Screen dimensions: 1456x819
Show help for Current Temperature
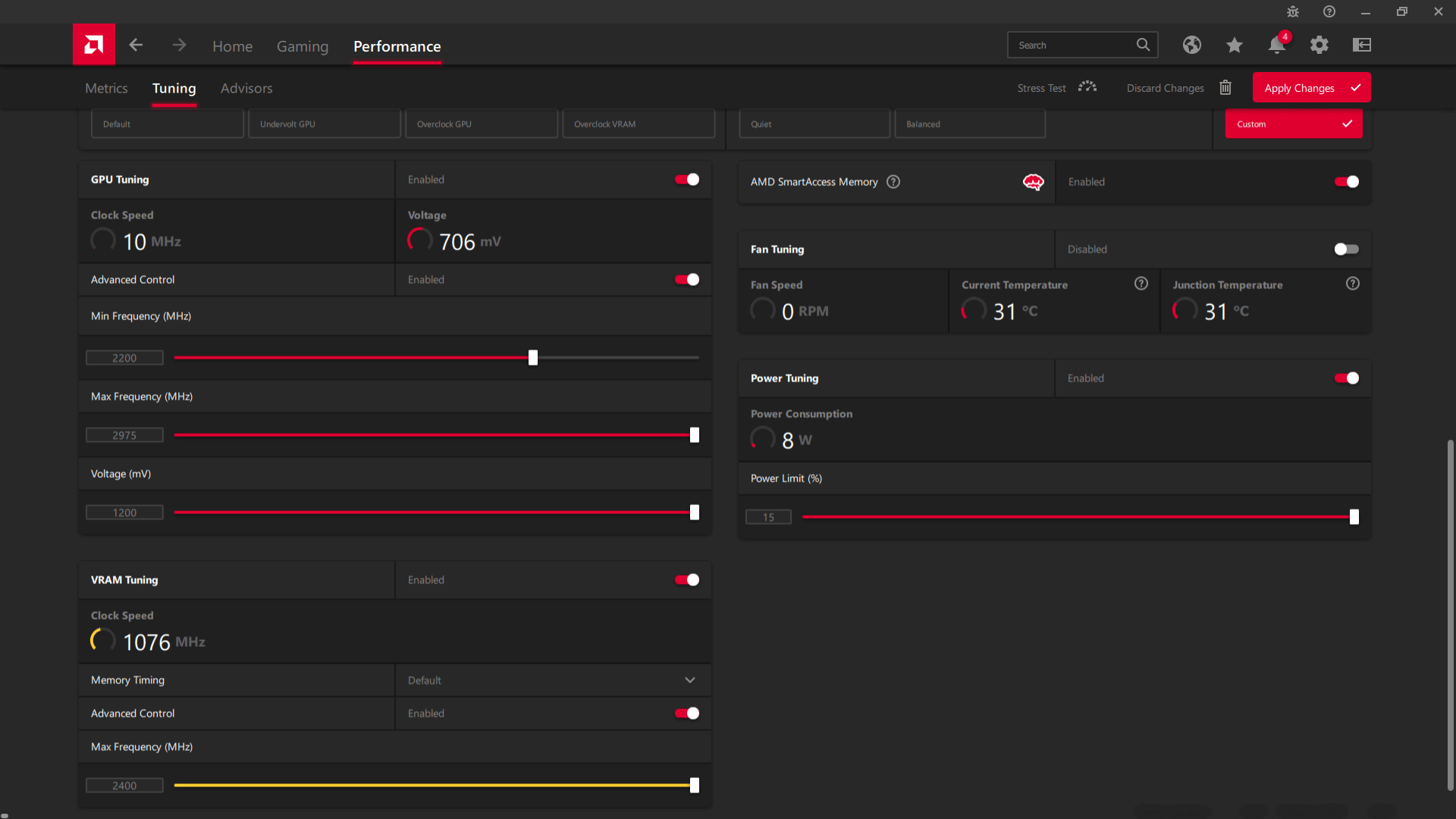tap(1141, 284)
